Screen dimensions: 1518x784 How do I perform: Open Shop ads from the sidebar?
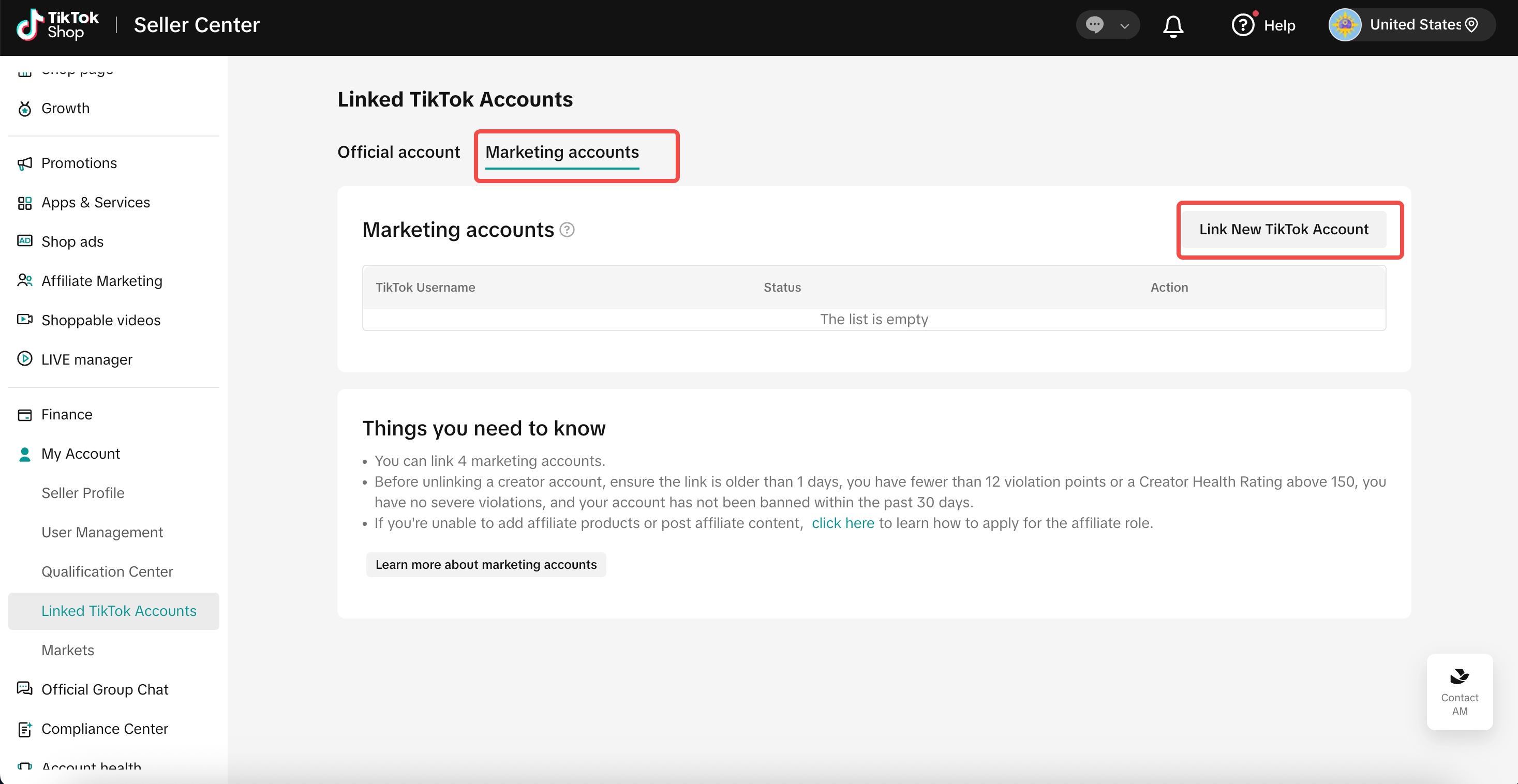72,242
